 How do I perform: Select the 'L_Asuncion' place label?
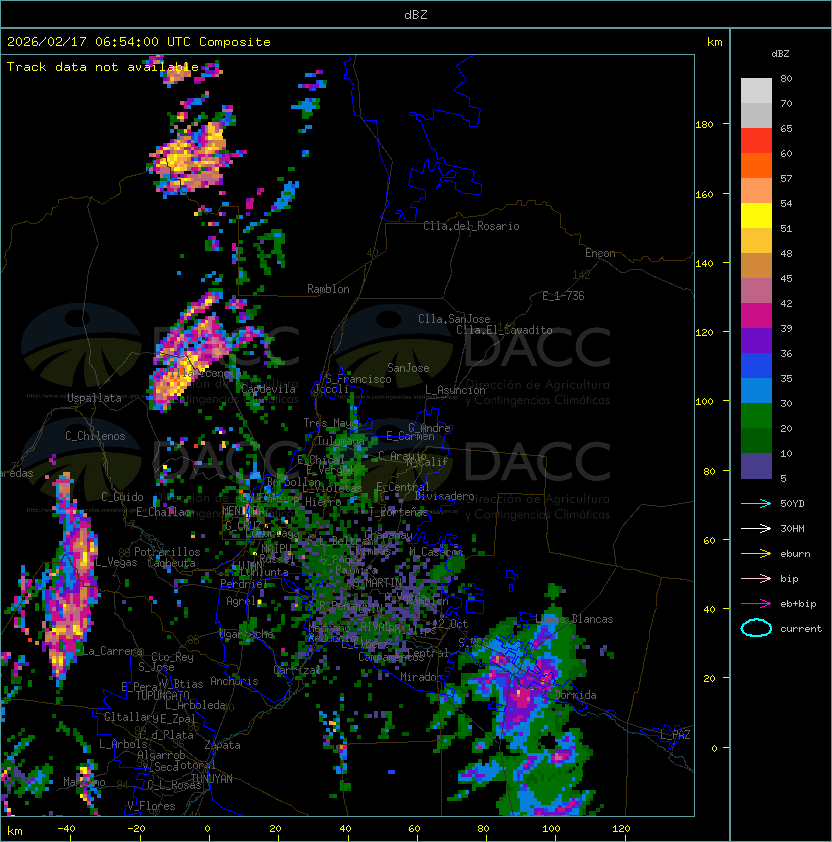pos(455,390)
